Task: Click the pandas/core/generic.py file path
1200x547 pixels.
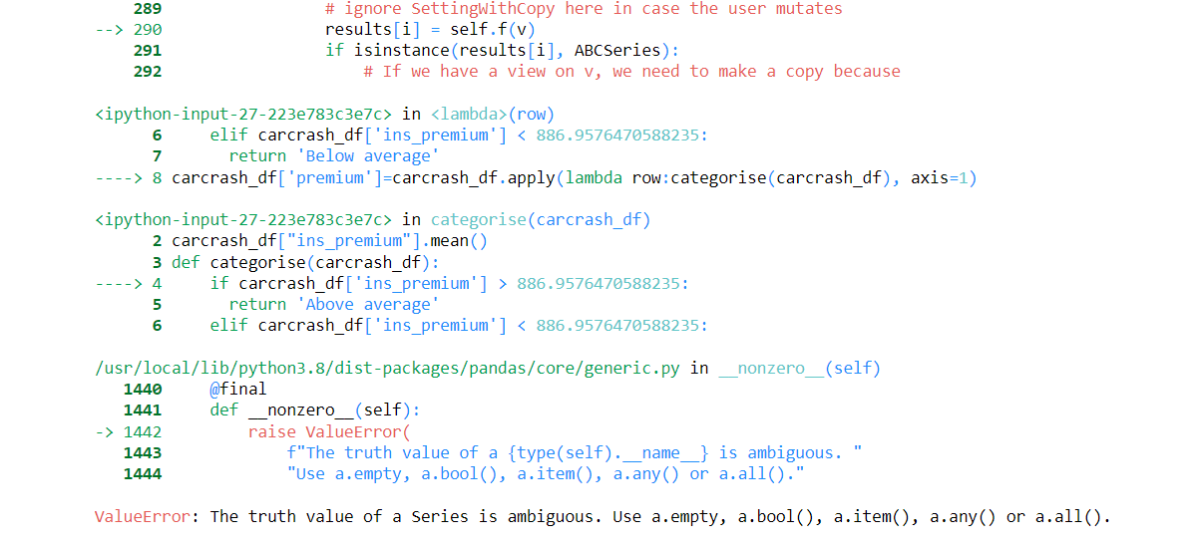Action: pos(387,368)
